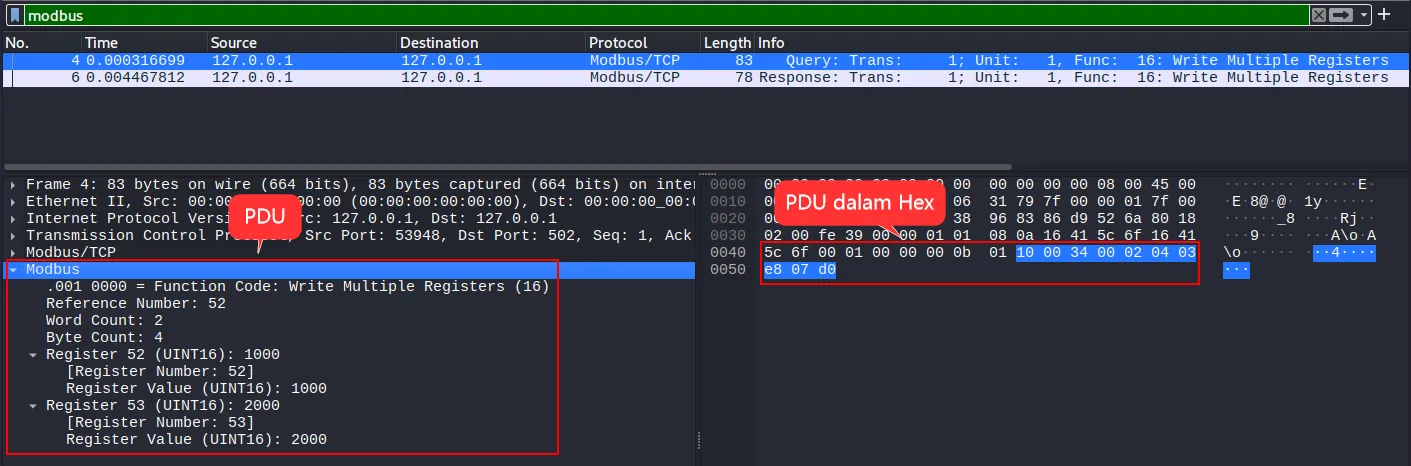This screenshot has height=466, width=1411.
Task: Collapse the Modbus tree section
Action: coord(12,270)
